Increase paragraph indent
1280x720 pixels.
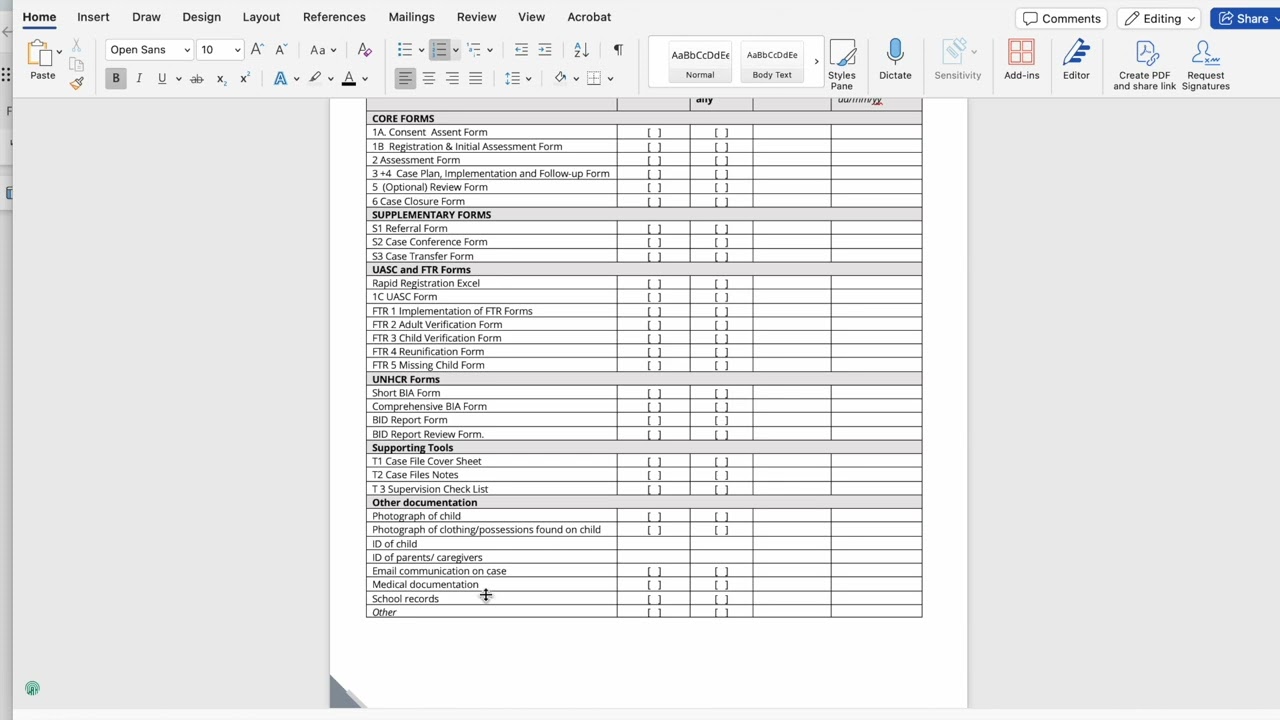545,49
